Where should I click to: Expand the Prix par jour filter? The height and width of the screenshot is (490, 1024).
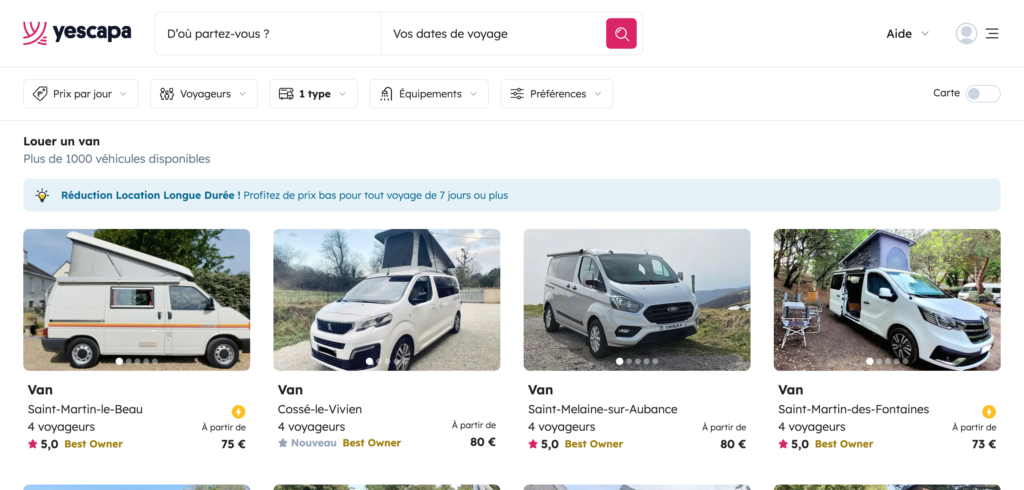(x=81, y=94)
